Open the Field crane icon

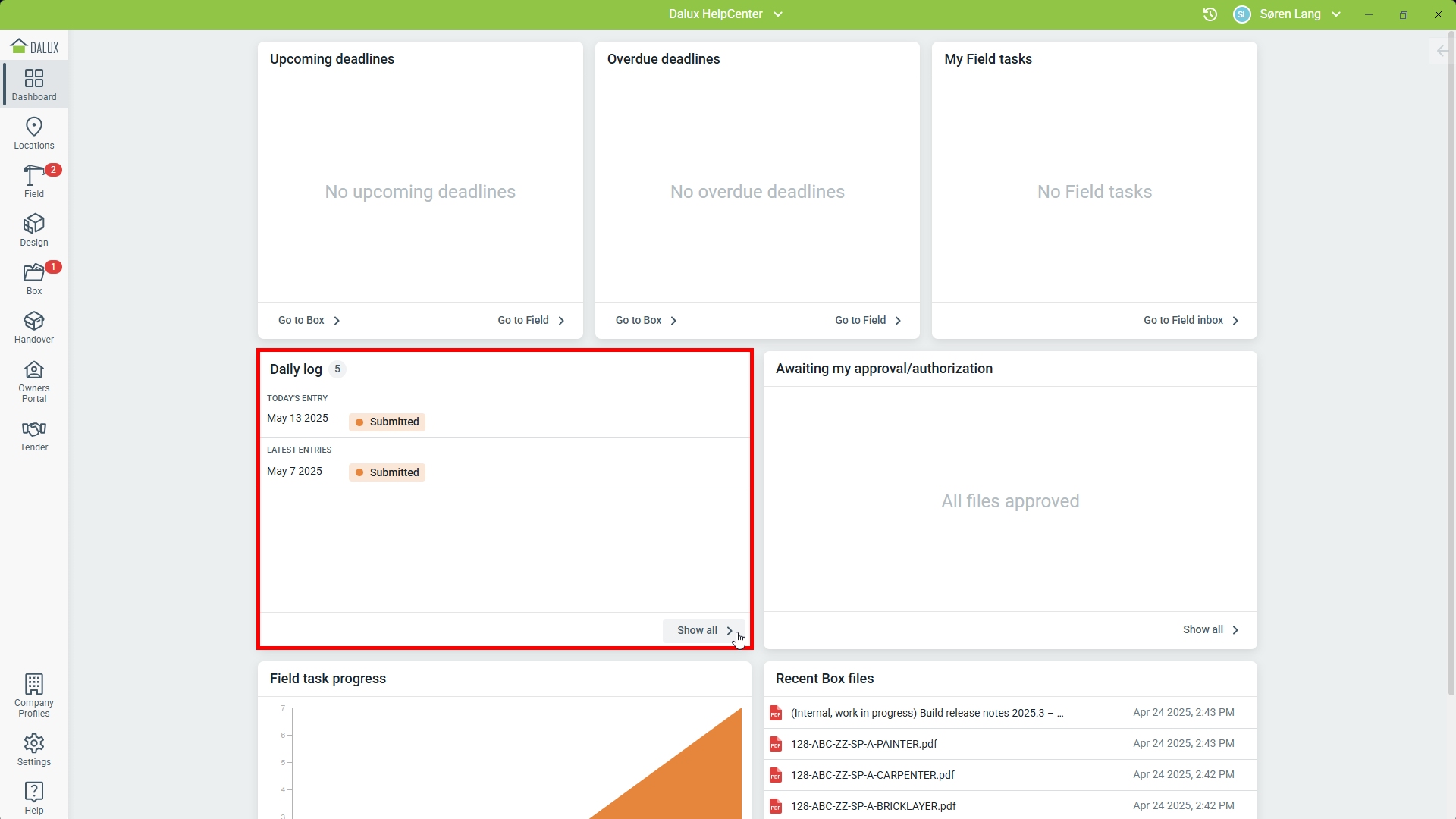pyautogui.click(x=34, y=181)
